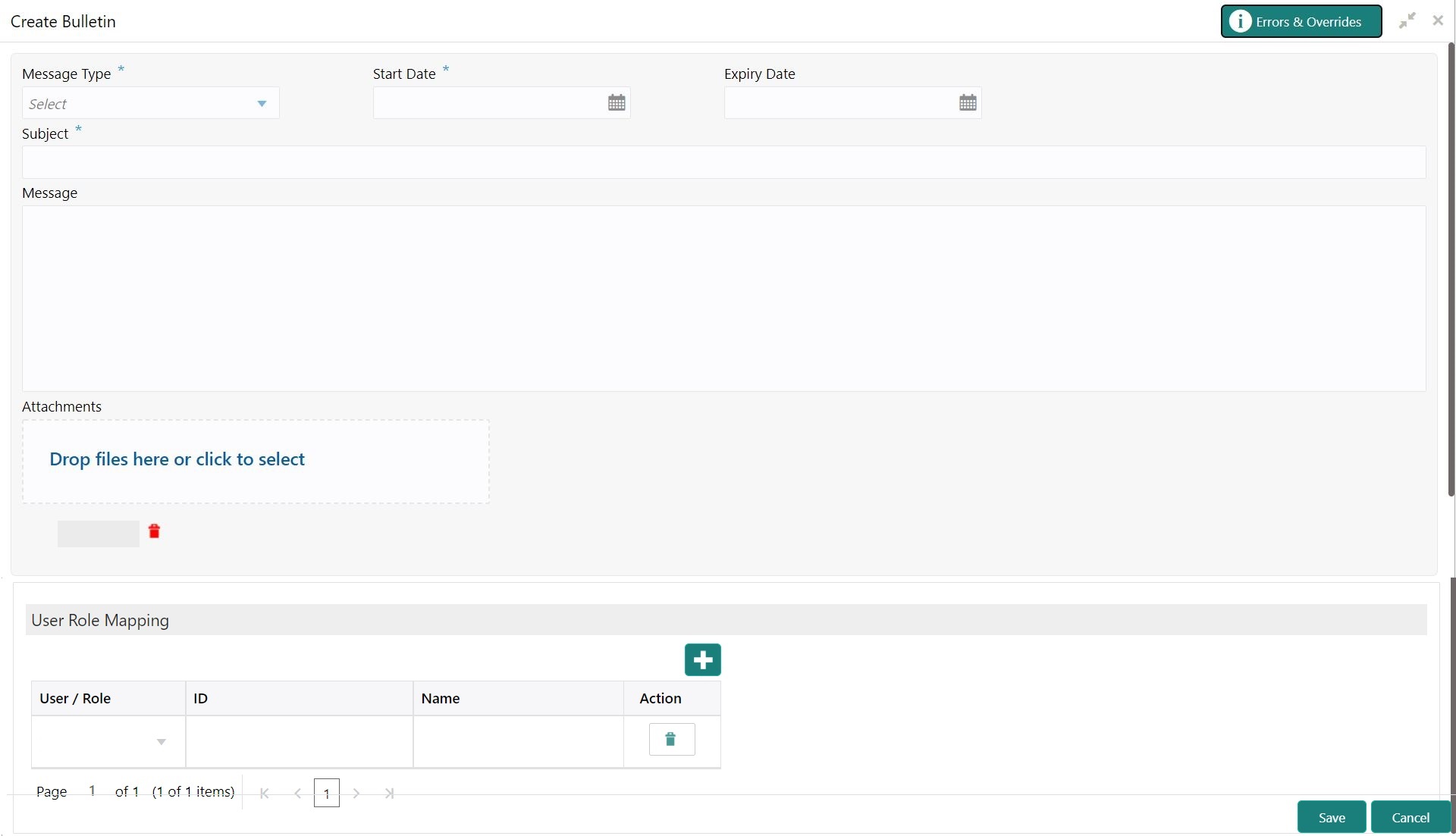The height and width of the screenshot is (836, 1456).
Task: Click the info icon in Errors & Overrides
Action: pos(1240,21)
